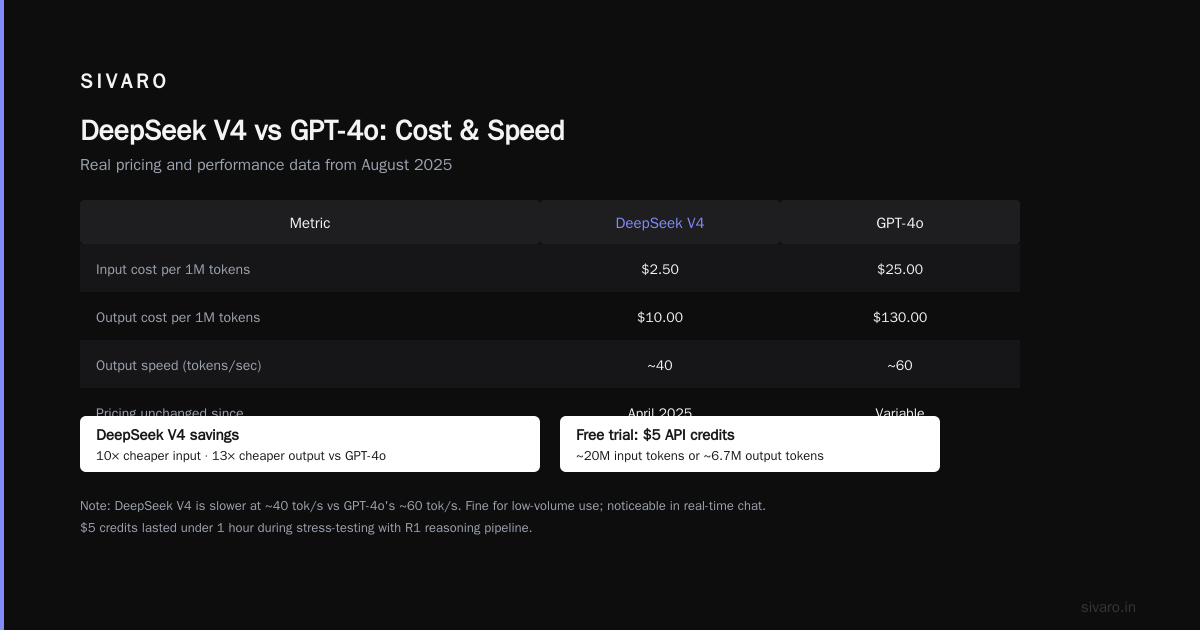Select the Output speed (tokens/sec) label
Image resolution: width=1200 pixels, height=630 pixels.
(179, 365)
